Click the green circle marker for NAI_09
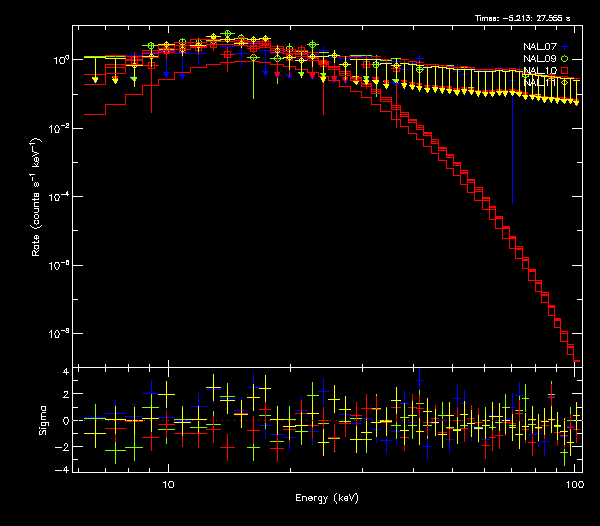Viewport: 600px width, 526px height. pyautogui.click(x=565, y=60)
